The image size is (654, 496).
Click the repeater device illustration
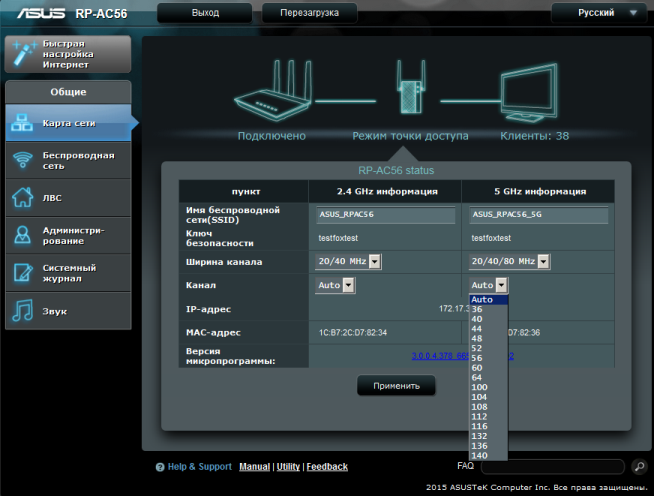(411, 87)
